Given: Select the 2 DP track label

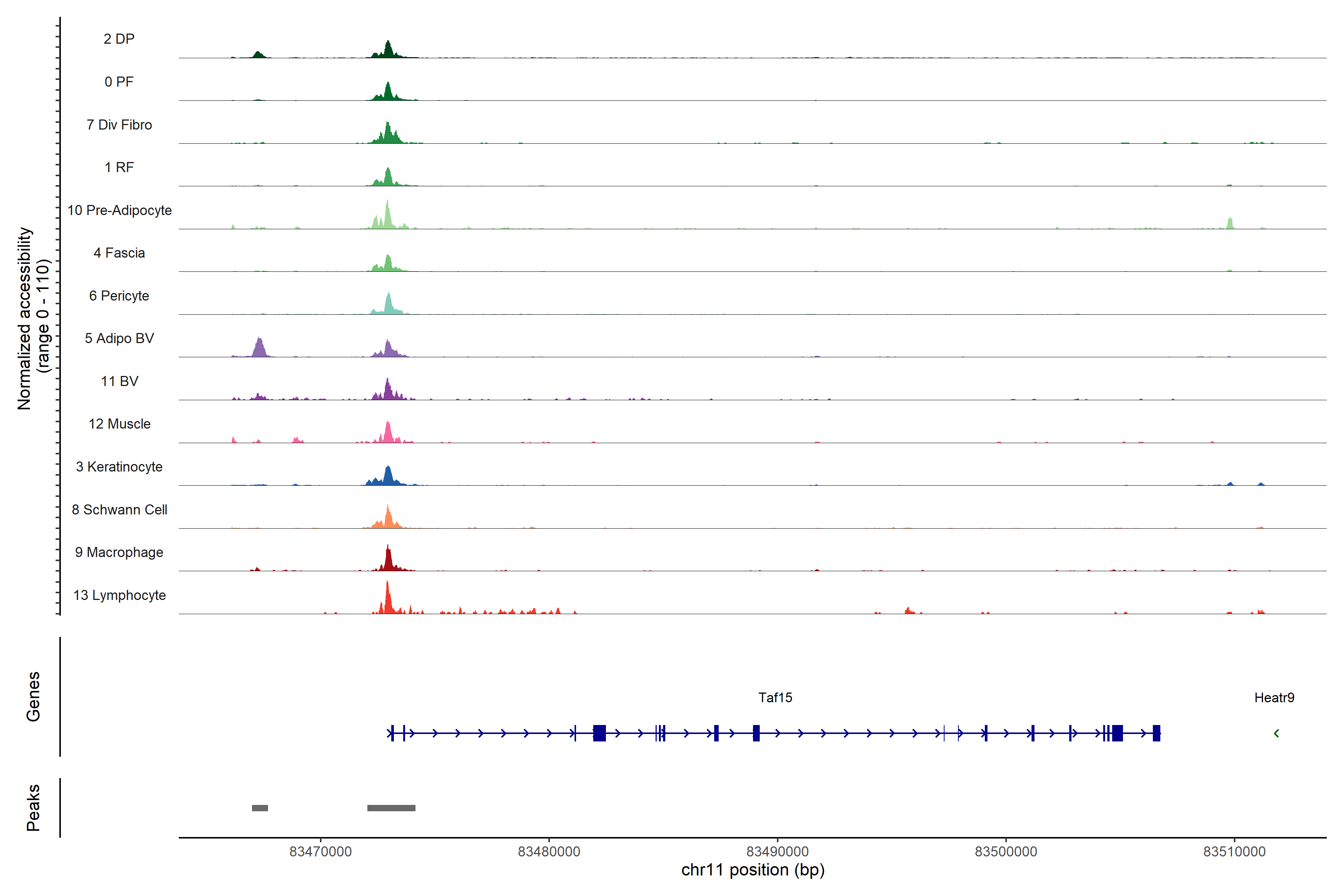Looking at the screenshot, I should (119, 39).
